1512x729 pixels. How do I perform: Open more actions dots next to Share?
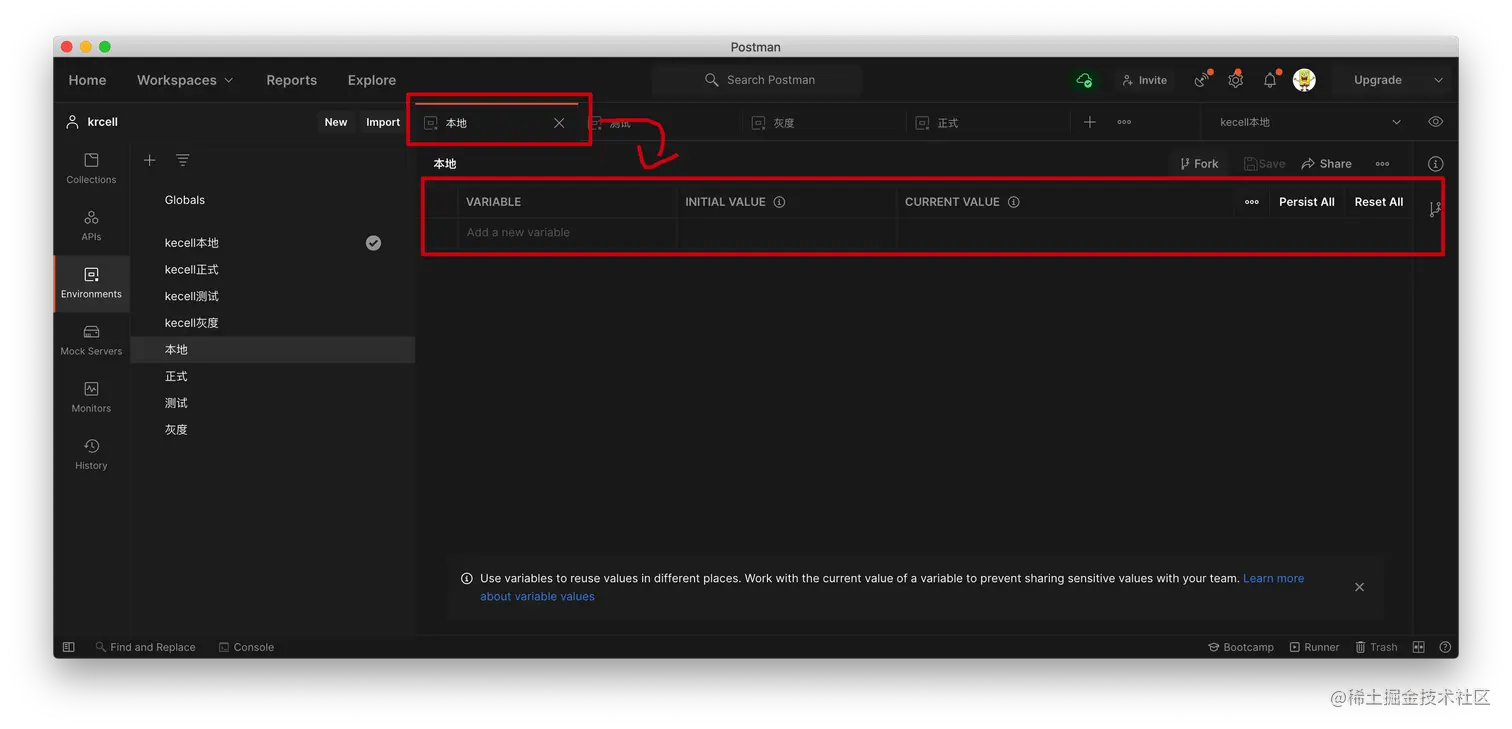1382,164
